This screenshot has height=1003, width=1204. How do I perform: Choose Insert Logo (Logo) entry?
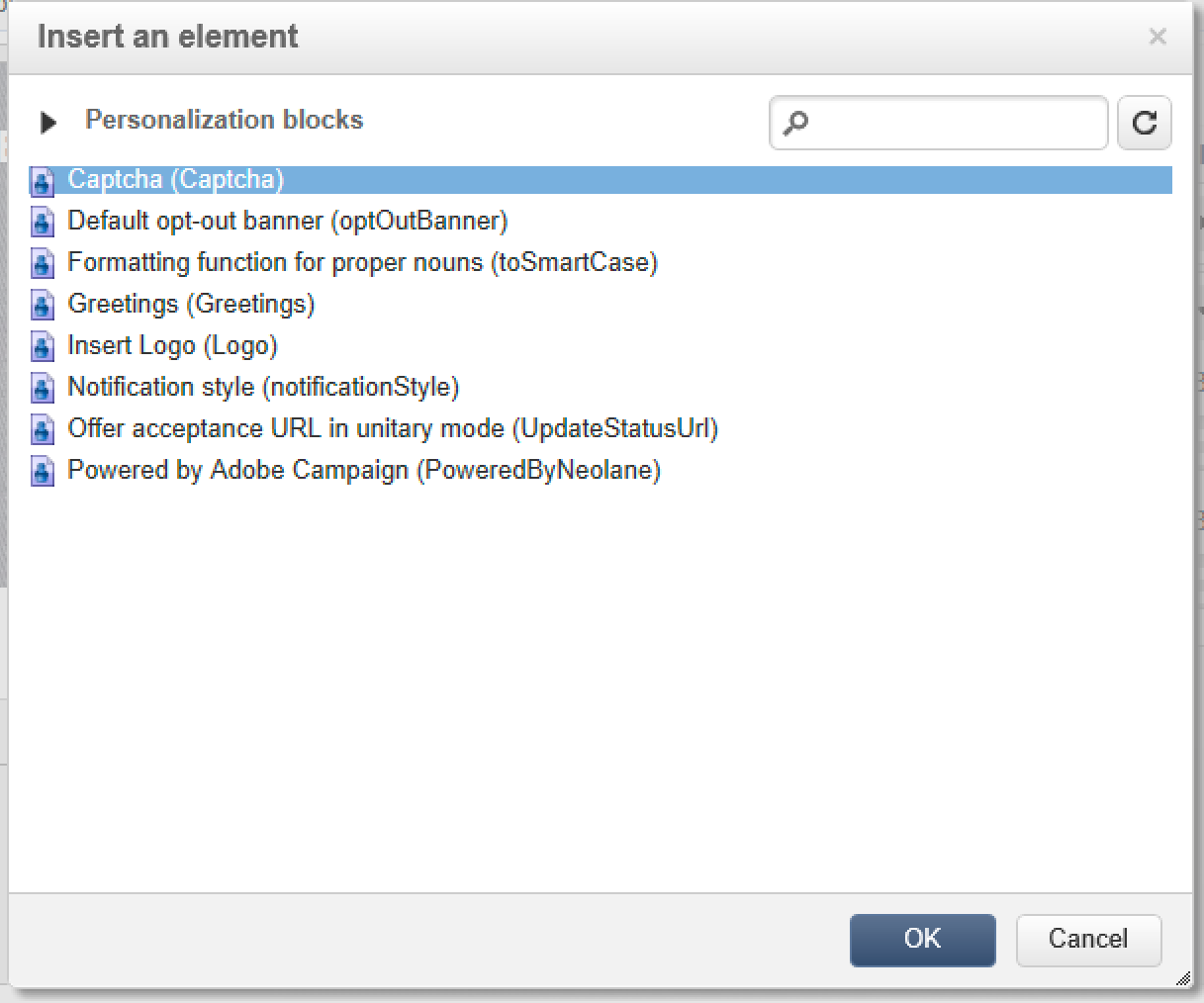tap(172, 345)
